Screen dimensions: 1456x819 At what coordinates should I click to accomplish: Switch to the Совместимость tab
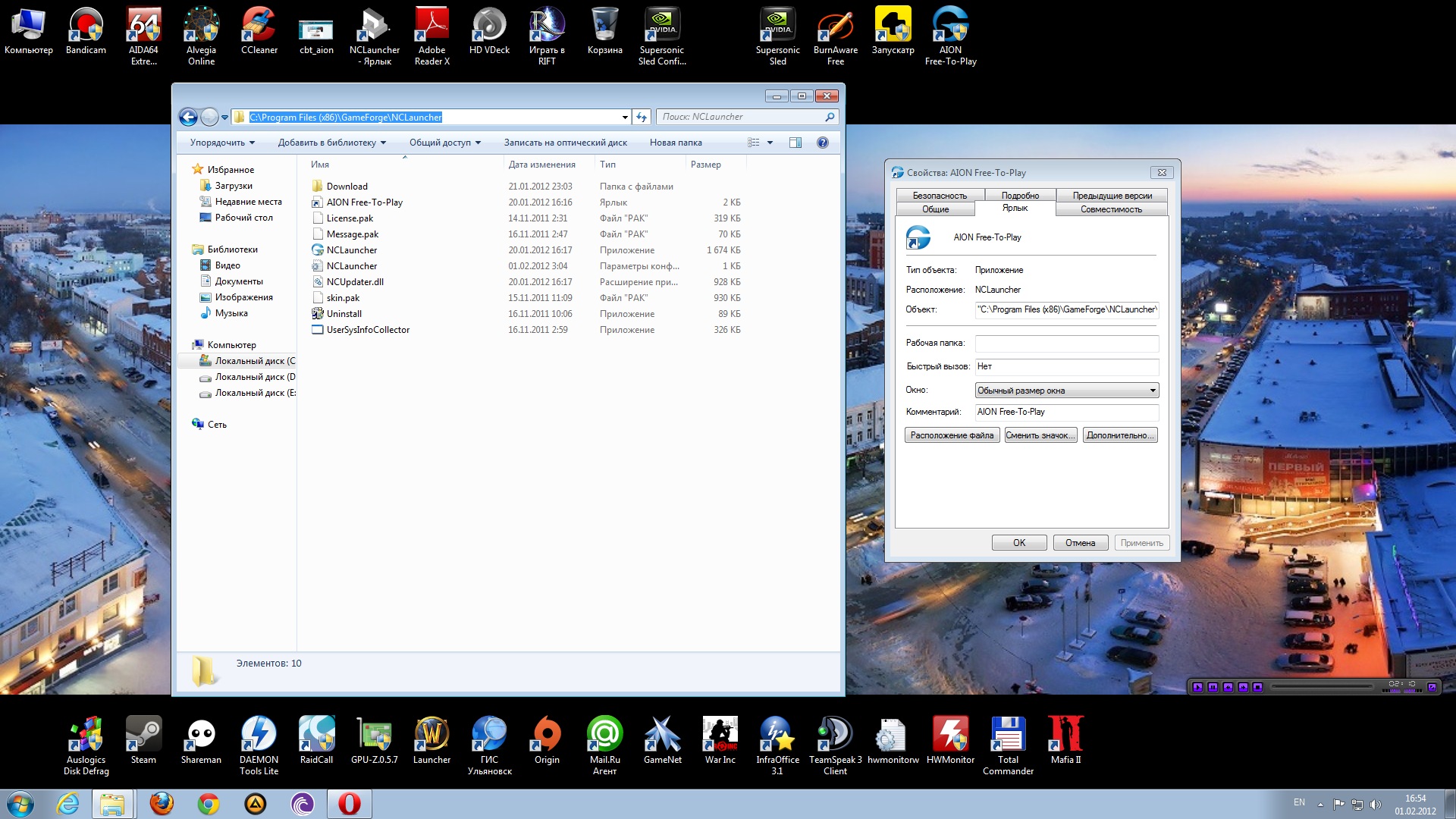(x=1111, y=209)
